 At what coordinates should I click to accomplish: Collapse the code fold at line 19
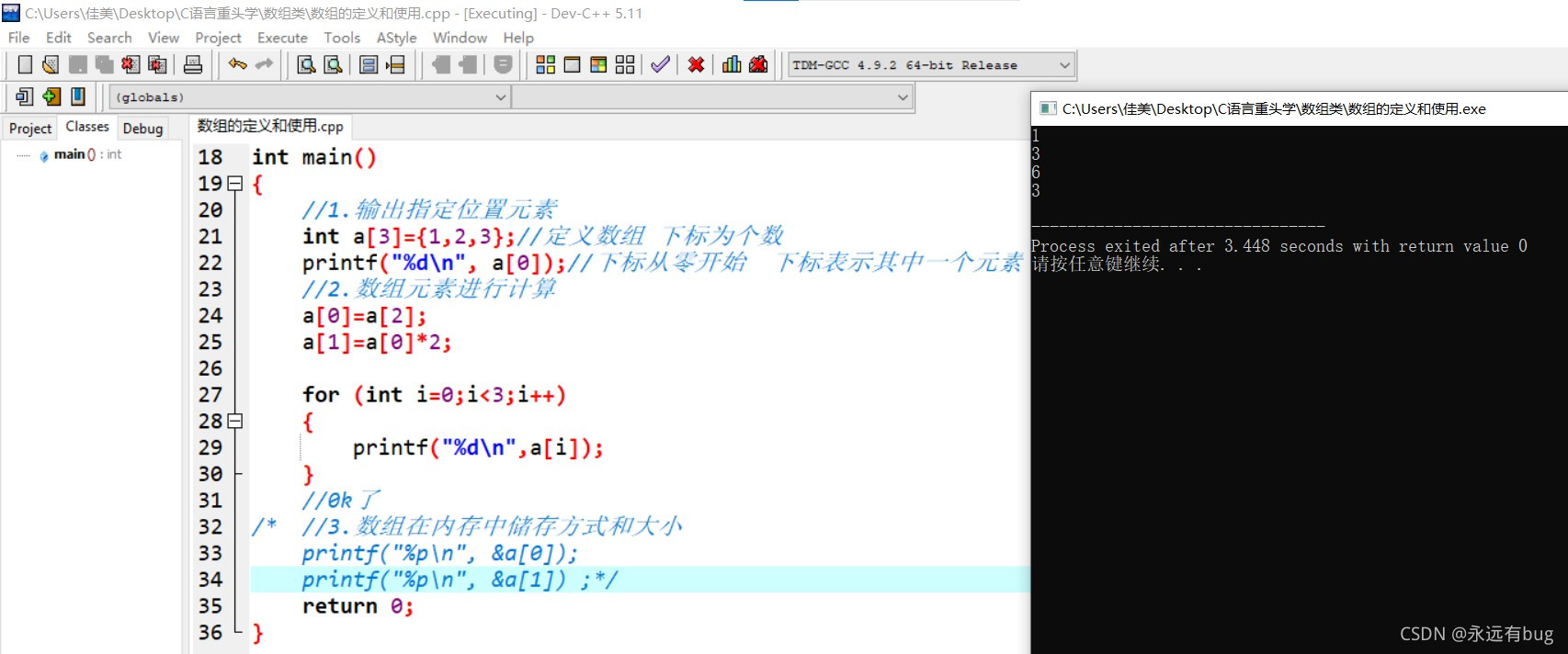click(x=235, y=184)
